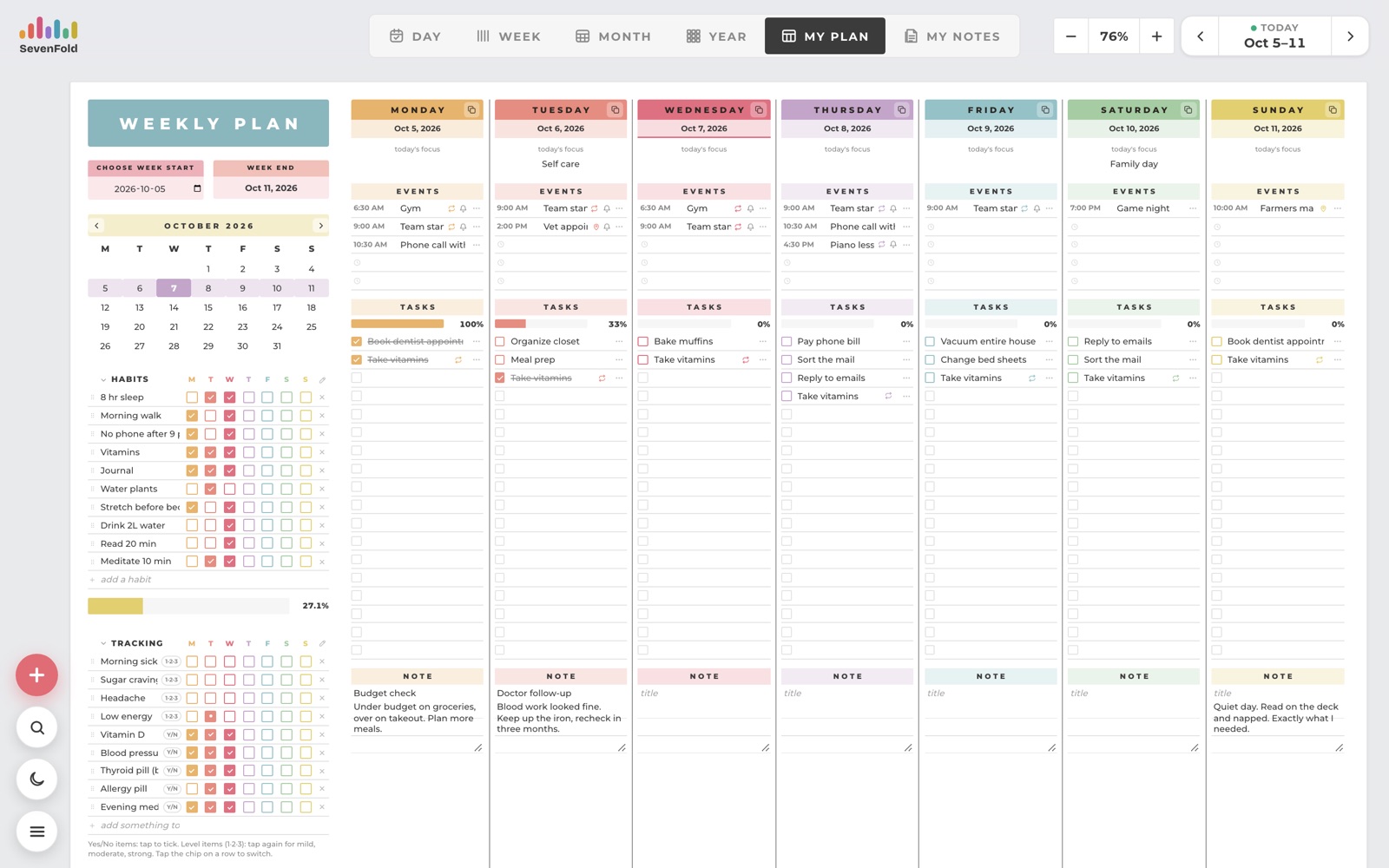
Task: Switch to the Week view tab
Action: point(509,36)
